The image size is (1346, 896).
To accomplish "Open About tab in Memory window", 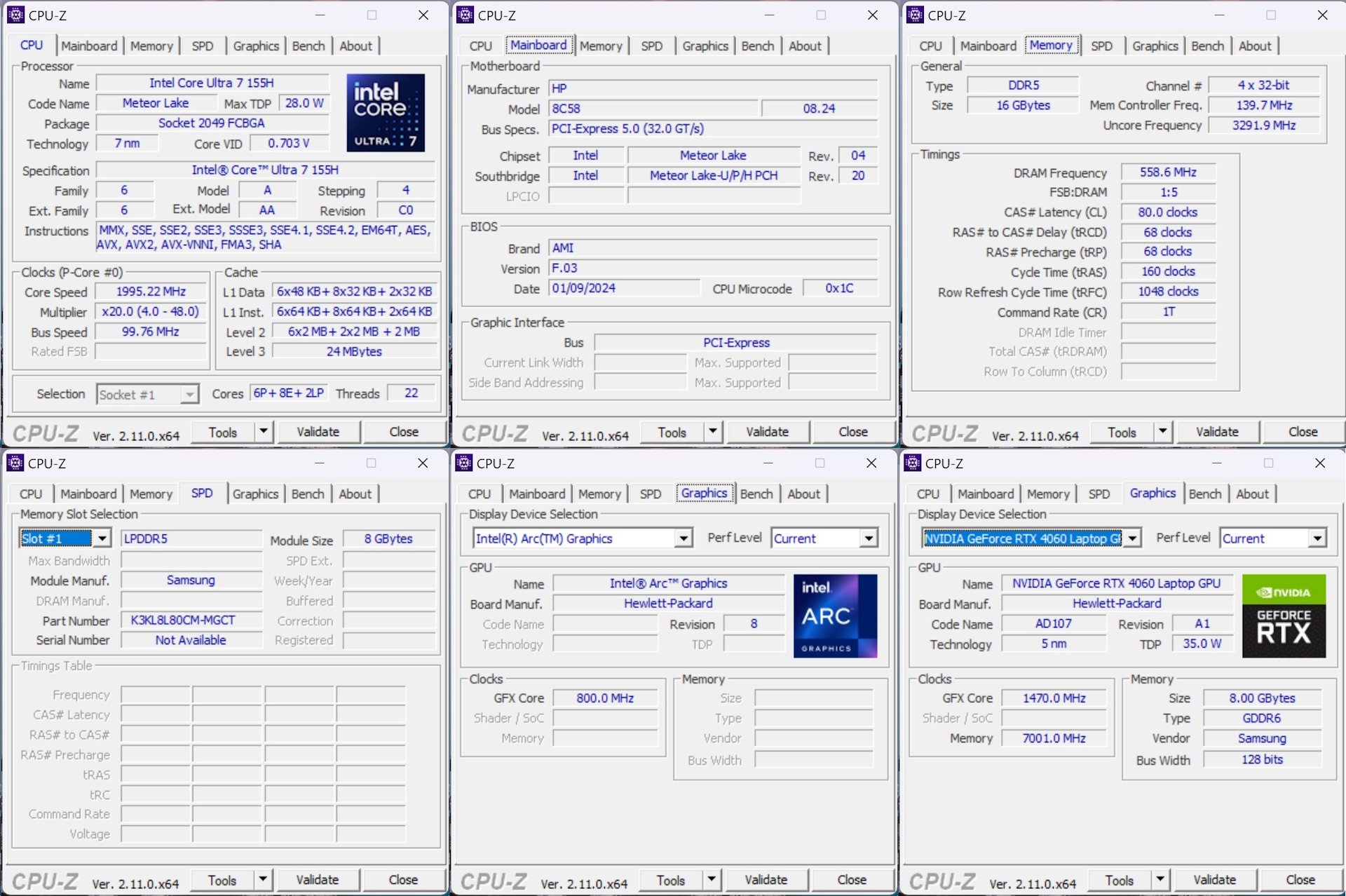I will (x=1254, y=46).
